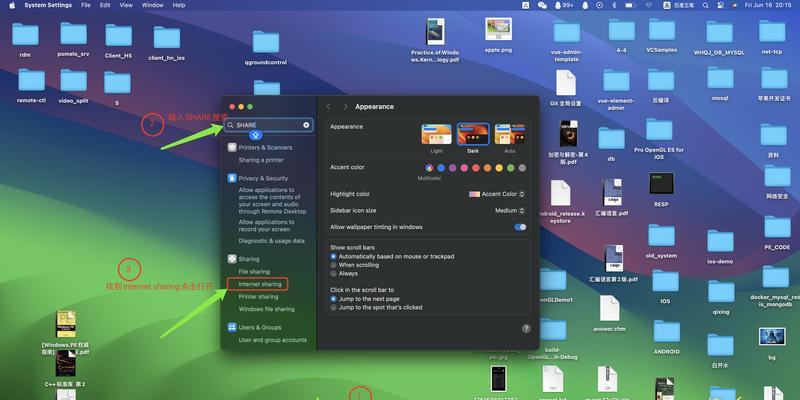Click Privacy & Security hand icon
The image size is (800, 400).
point(232,178)
